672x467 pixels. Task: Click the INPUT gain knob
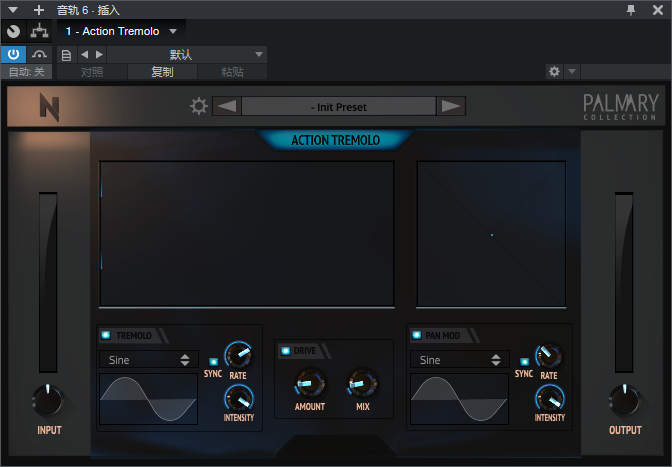click(48, 401)
